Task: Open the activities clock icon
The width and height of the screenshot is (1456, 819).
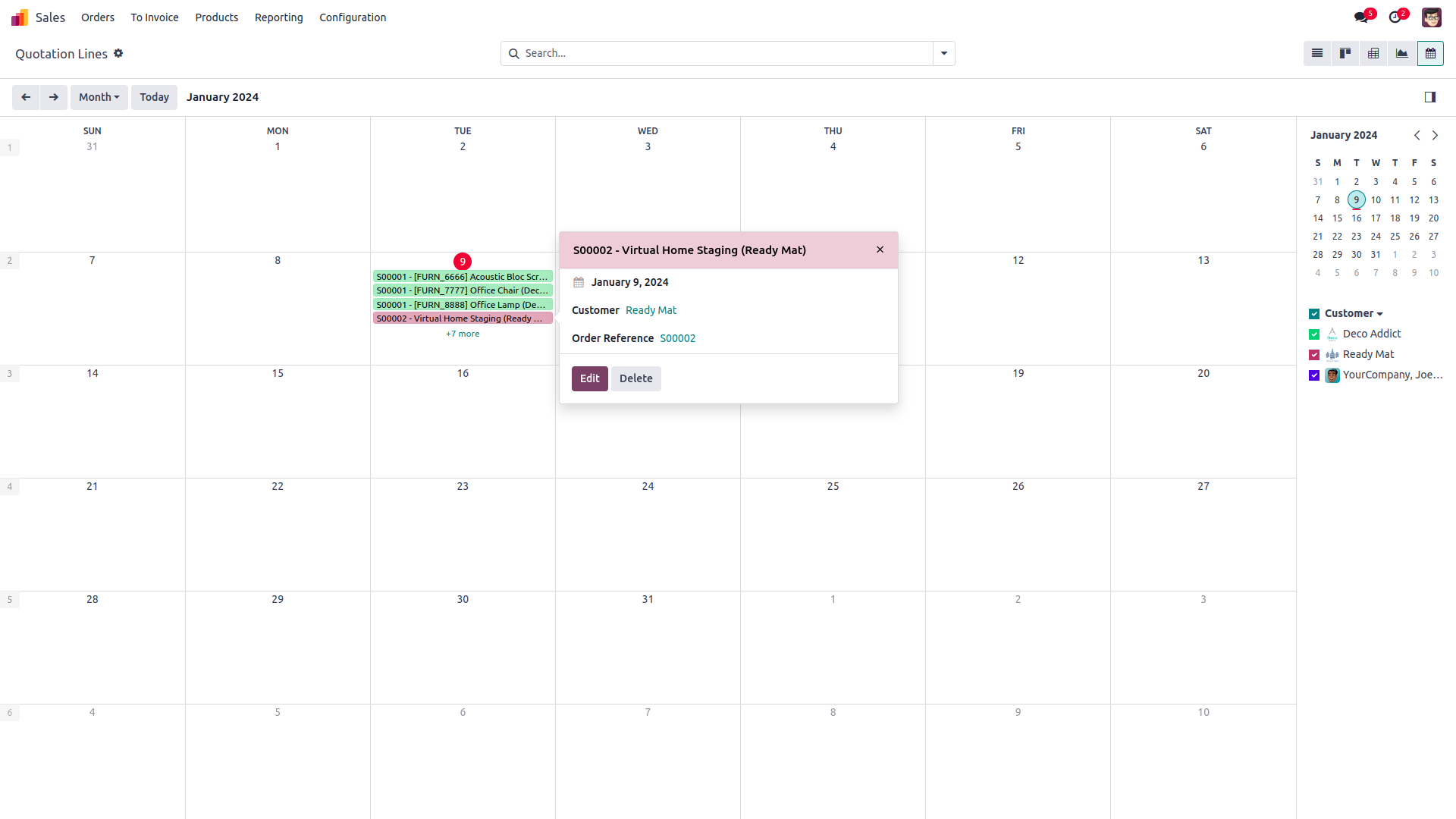Action: [x=1395, y=17]
